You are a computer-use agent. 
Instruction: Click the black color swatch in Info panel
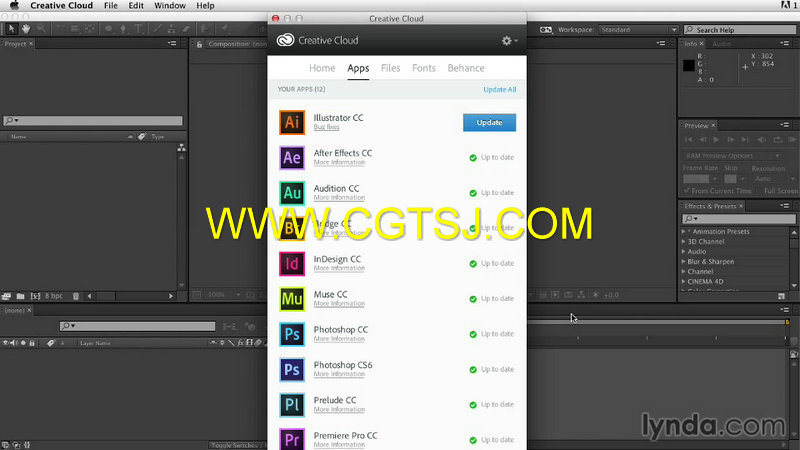(689, 65)
